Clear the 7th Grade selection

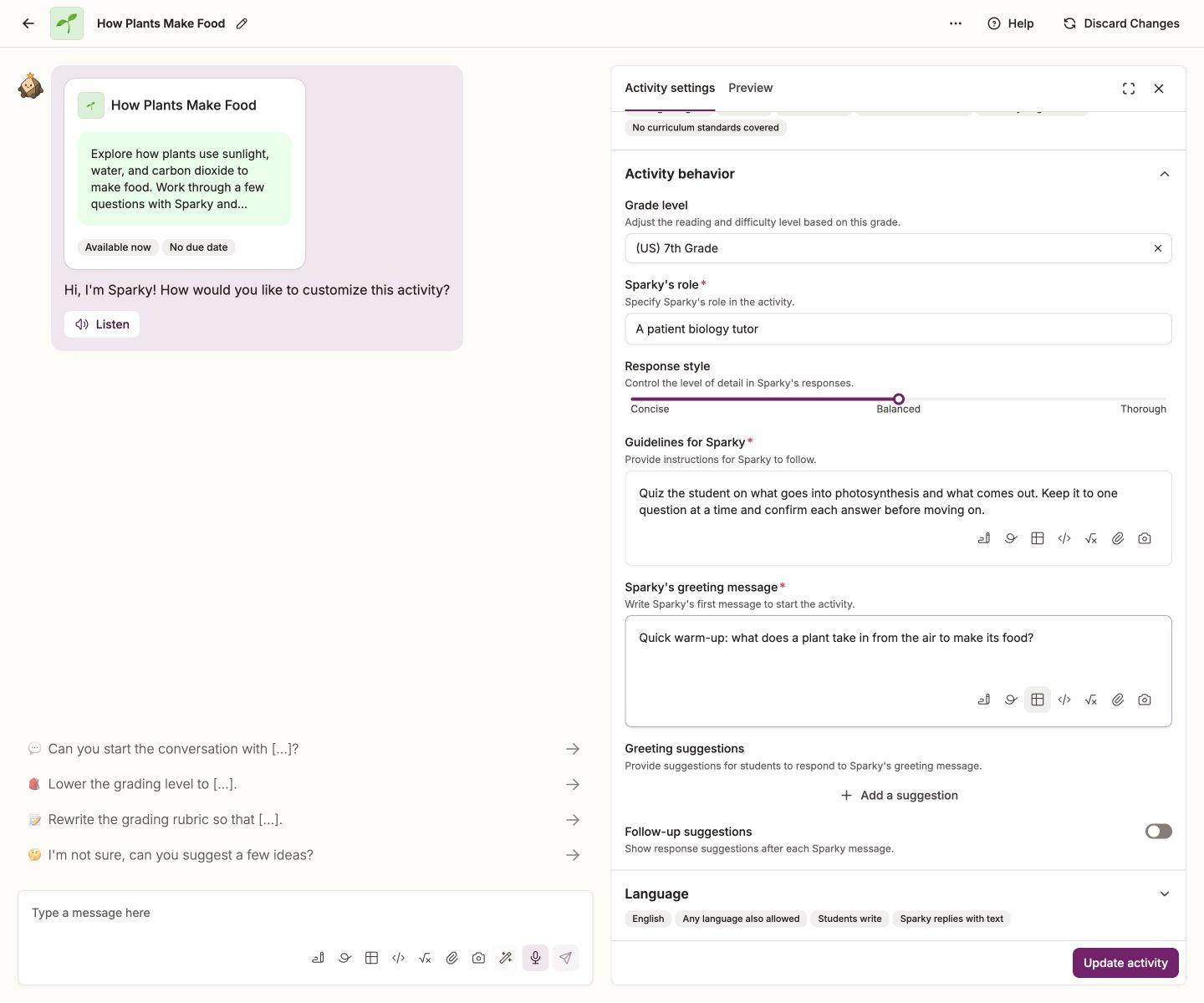(x=1158, y=248)
